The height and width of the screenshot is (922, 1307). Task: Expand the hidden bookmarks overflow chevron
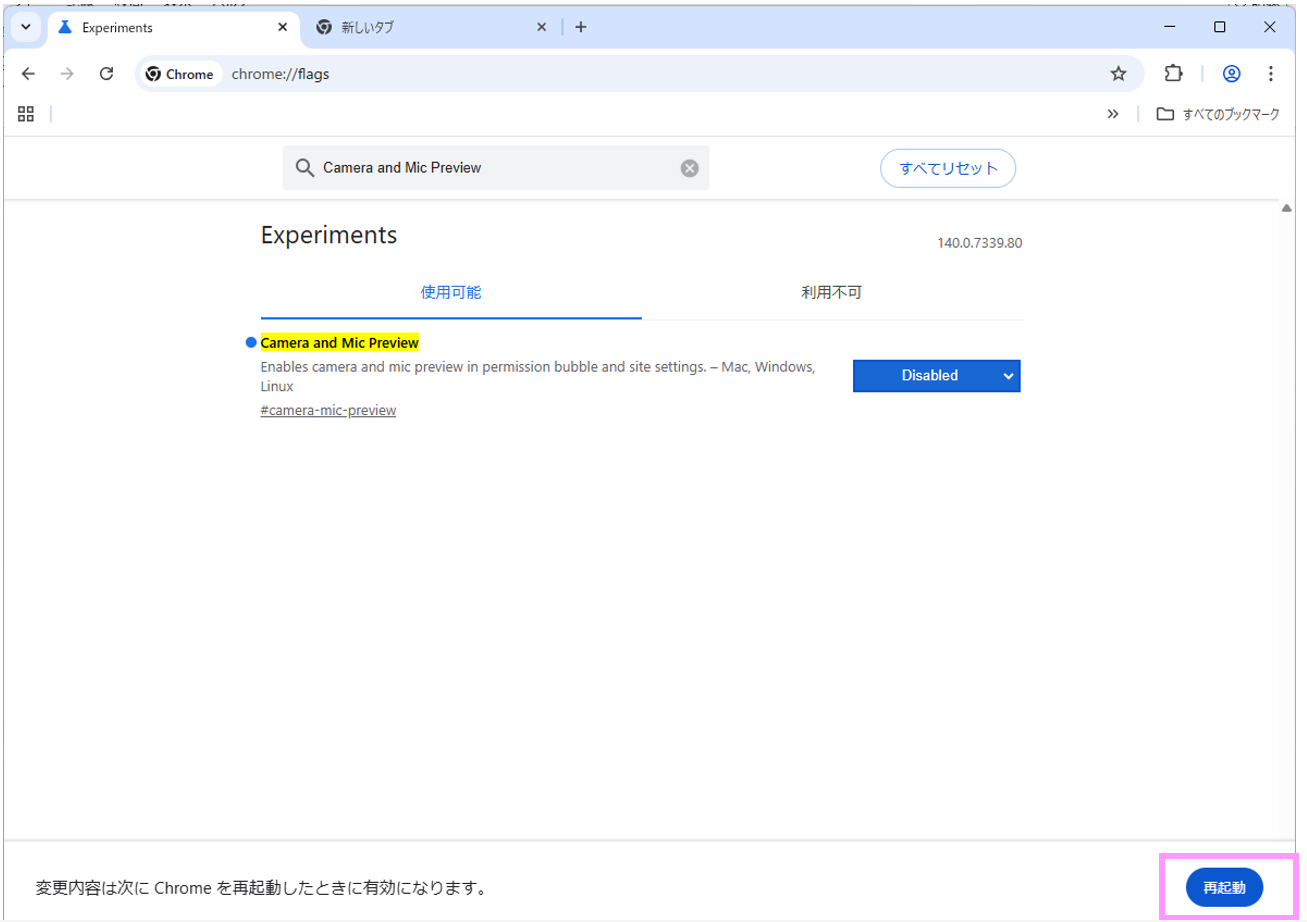point(1112,114)
